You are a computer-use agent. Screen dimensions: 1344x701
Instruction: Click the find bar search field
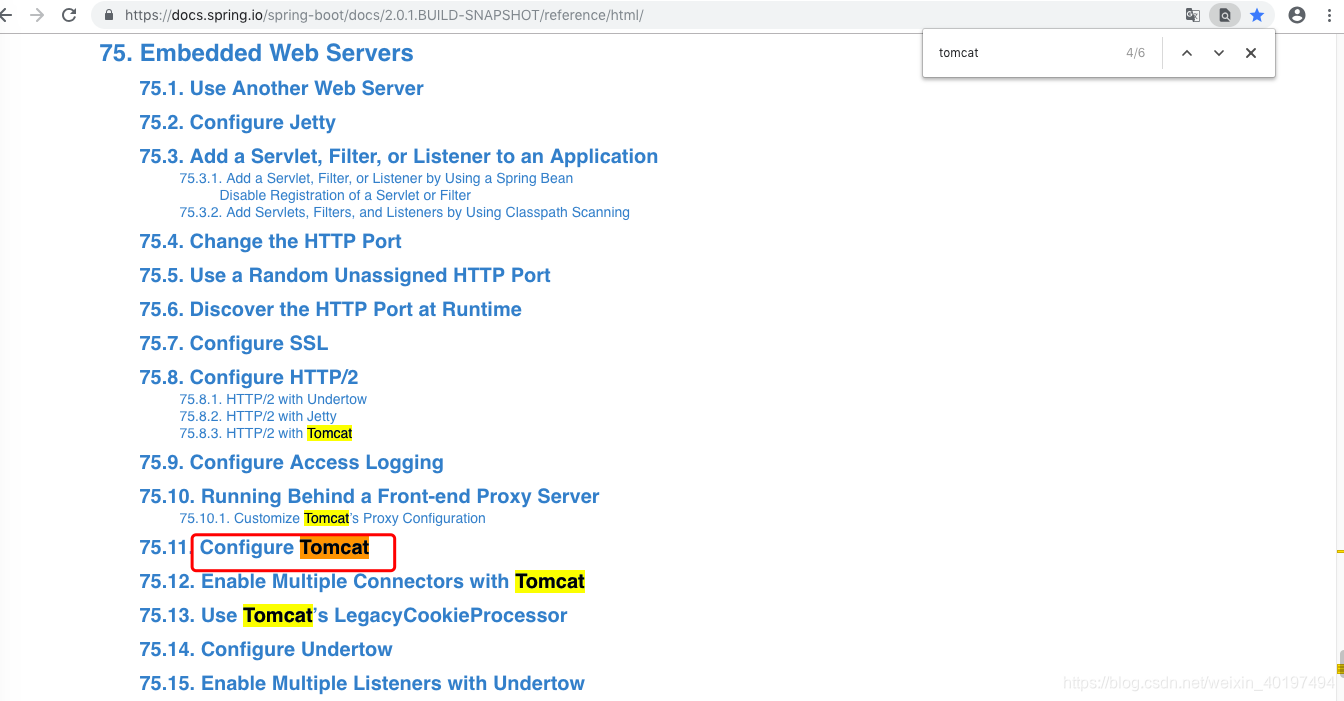coord(1025,53)
